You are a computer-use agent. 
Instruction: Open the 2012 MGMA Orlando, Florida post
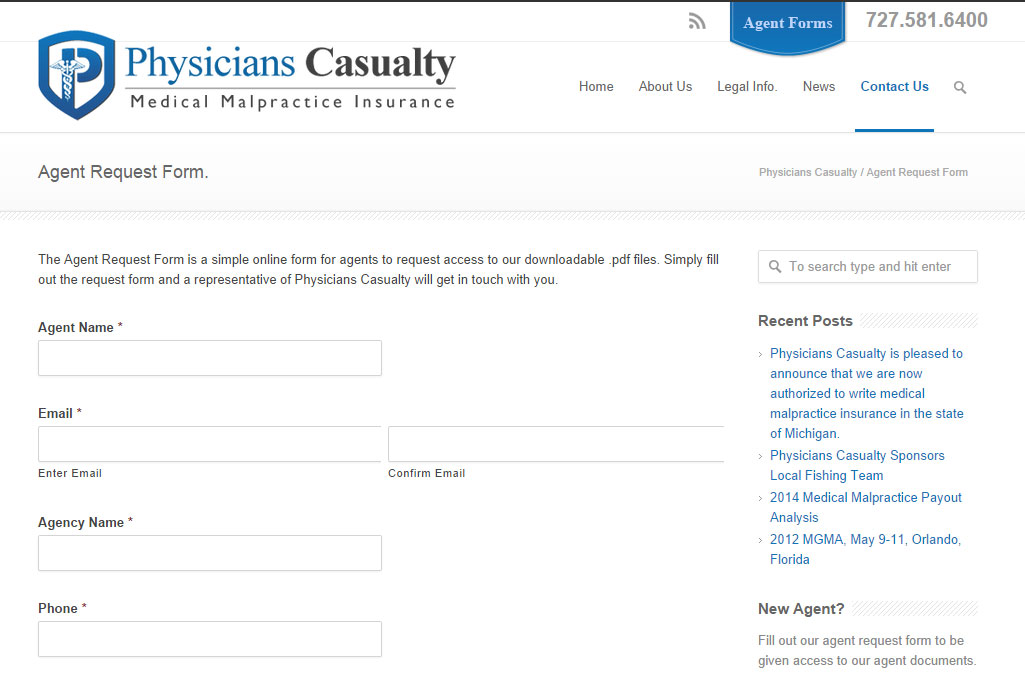865,549
